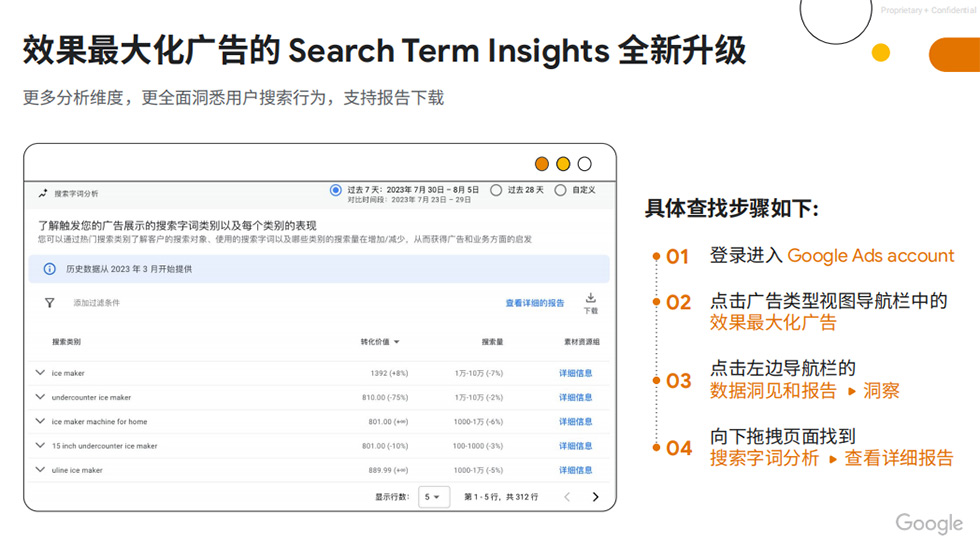This screenshot has height=543, width=980.
Task: Go to next page with right arrow
Action: (x=596, y=497)
